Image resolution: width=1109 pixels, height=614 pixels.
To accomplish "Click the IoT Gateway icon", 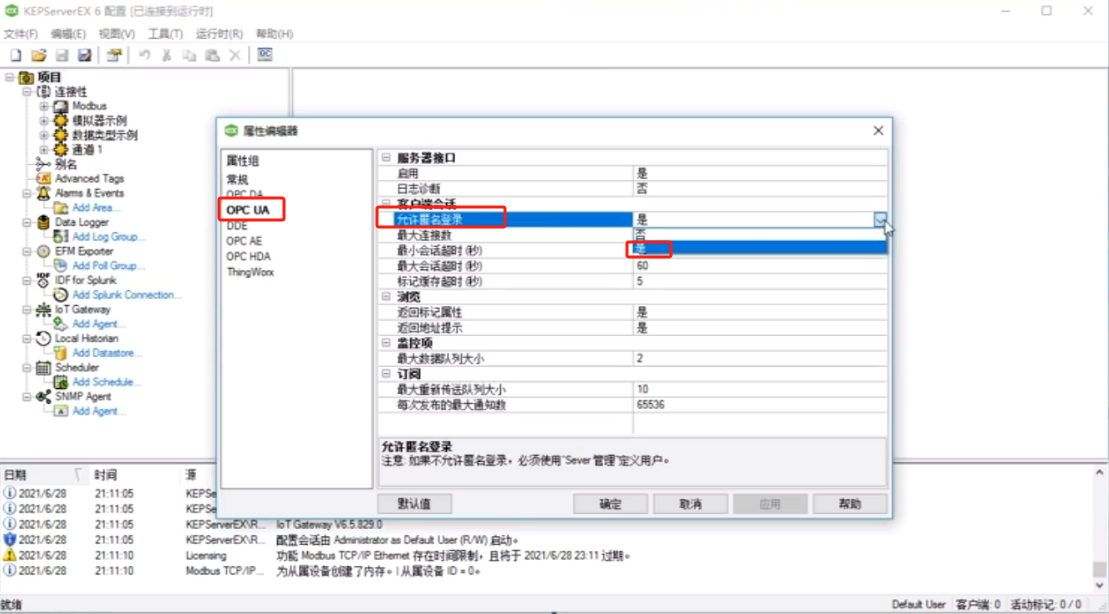I will 43,310.
